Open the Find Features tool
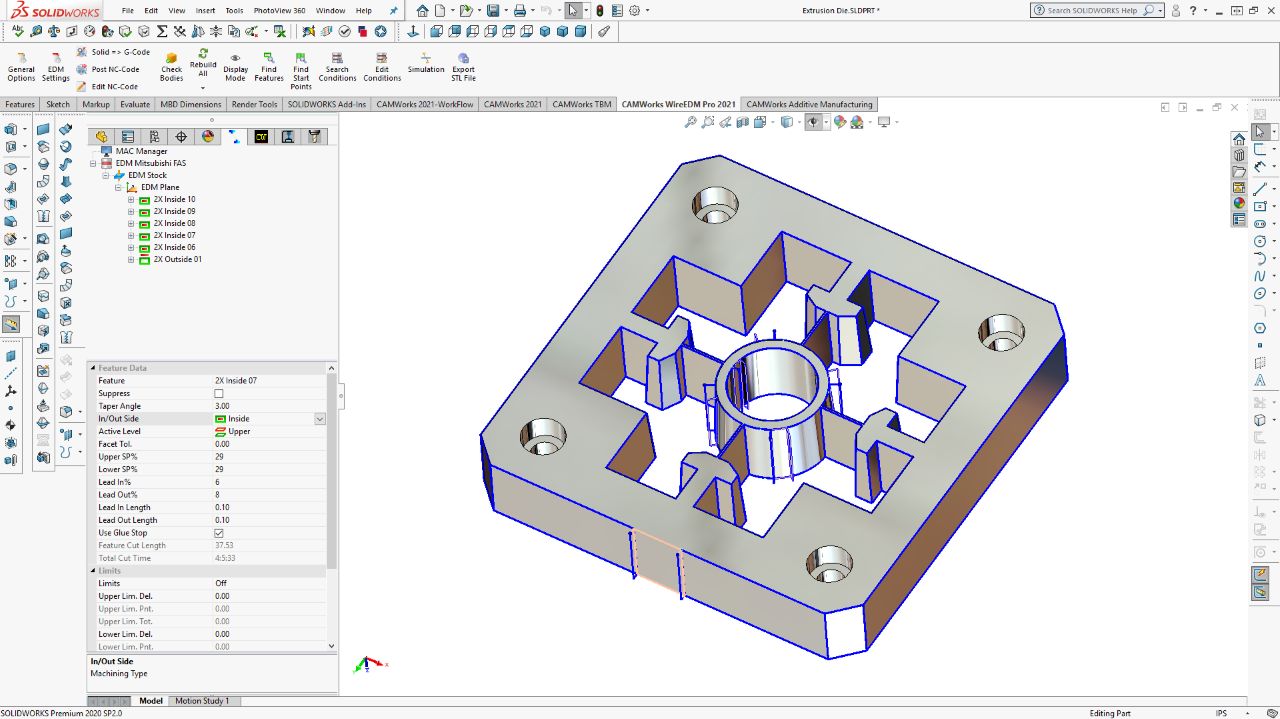Image resolution: width=1280 pixels, height=719 pixels. click(268, 67)
